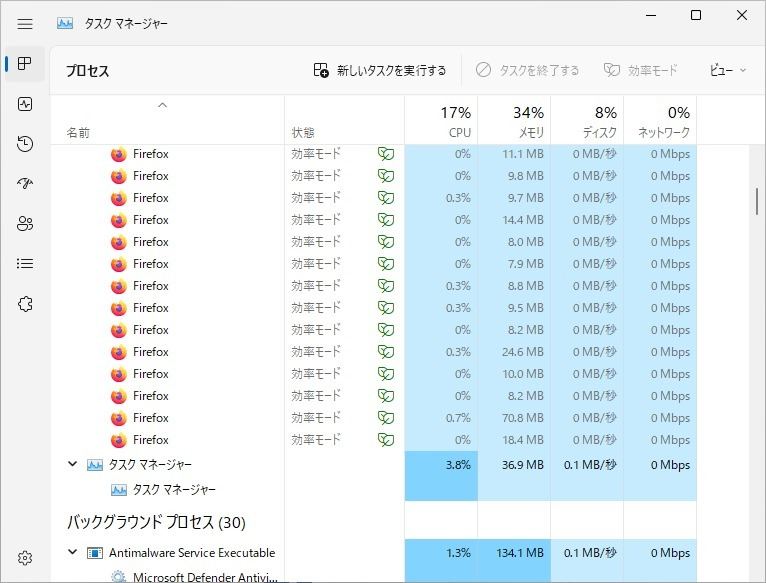The width and height of the screenshot is (766, 583).
Task: Click the 効率モード toolbar button
Action: (641, 70)
